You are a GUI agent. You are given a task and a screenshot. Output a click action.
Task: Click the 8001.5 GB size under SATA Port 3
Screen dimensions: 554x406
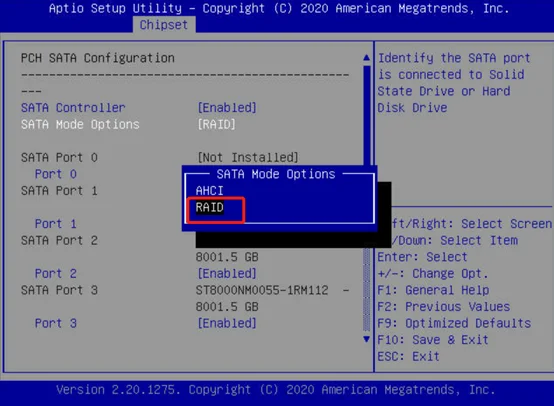(227, 307)
